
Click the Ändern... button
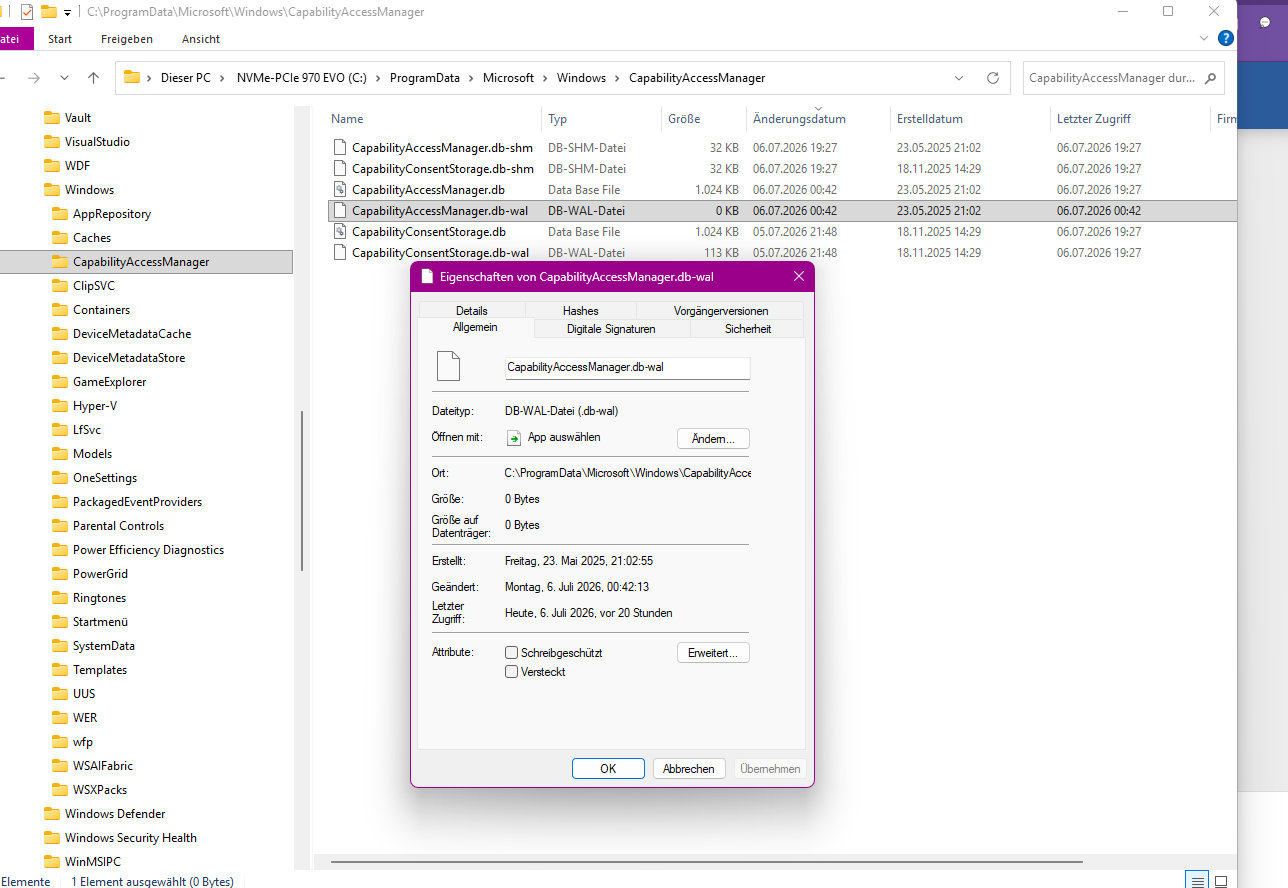click(x=713, y=439)
